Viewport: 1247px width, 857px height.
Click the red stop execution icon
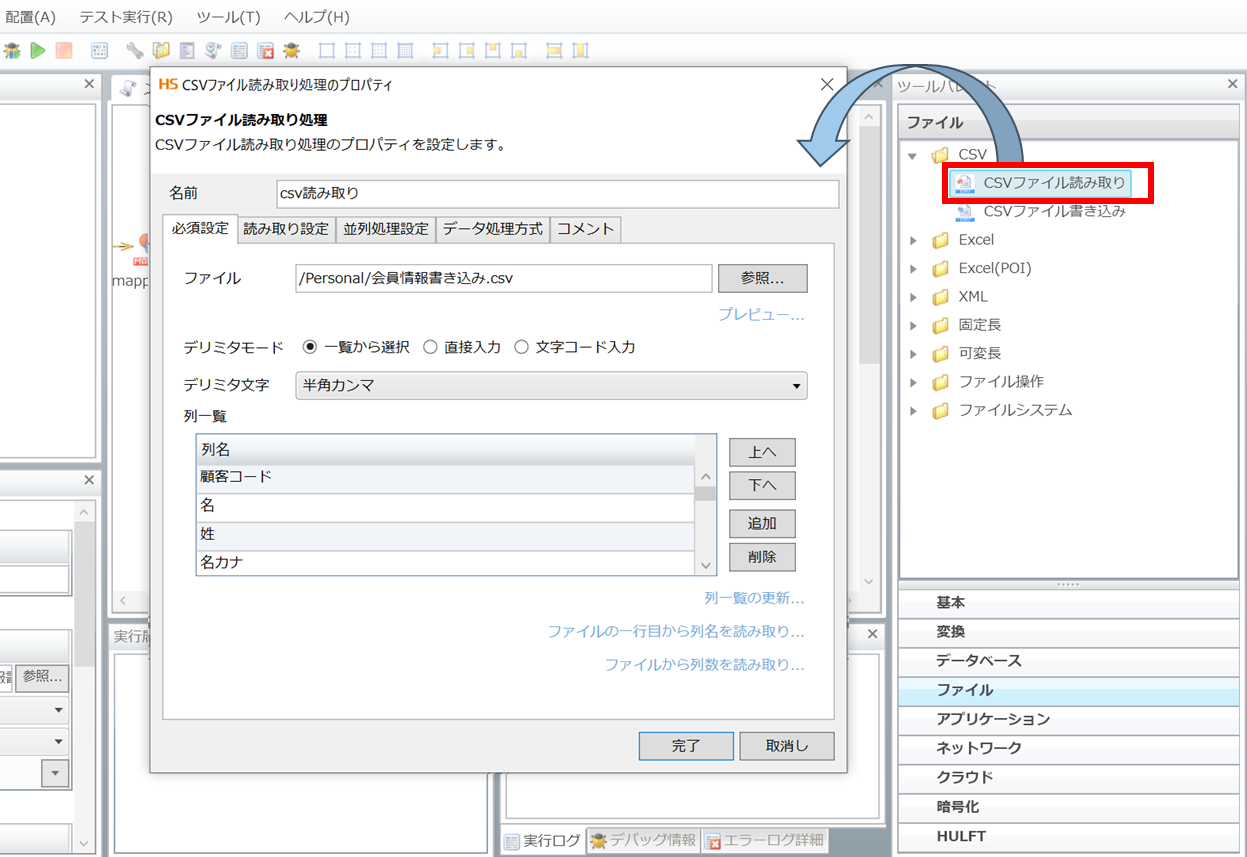pyautogui.click(x=64, y=50)
